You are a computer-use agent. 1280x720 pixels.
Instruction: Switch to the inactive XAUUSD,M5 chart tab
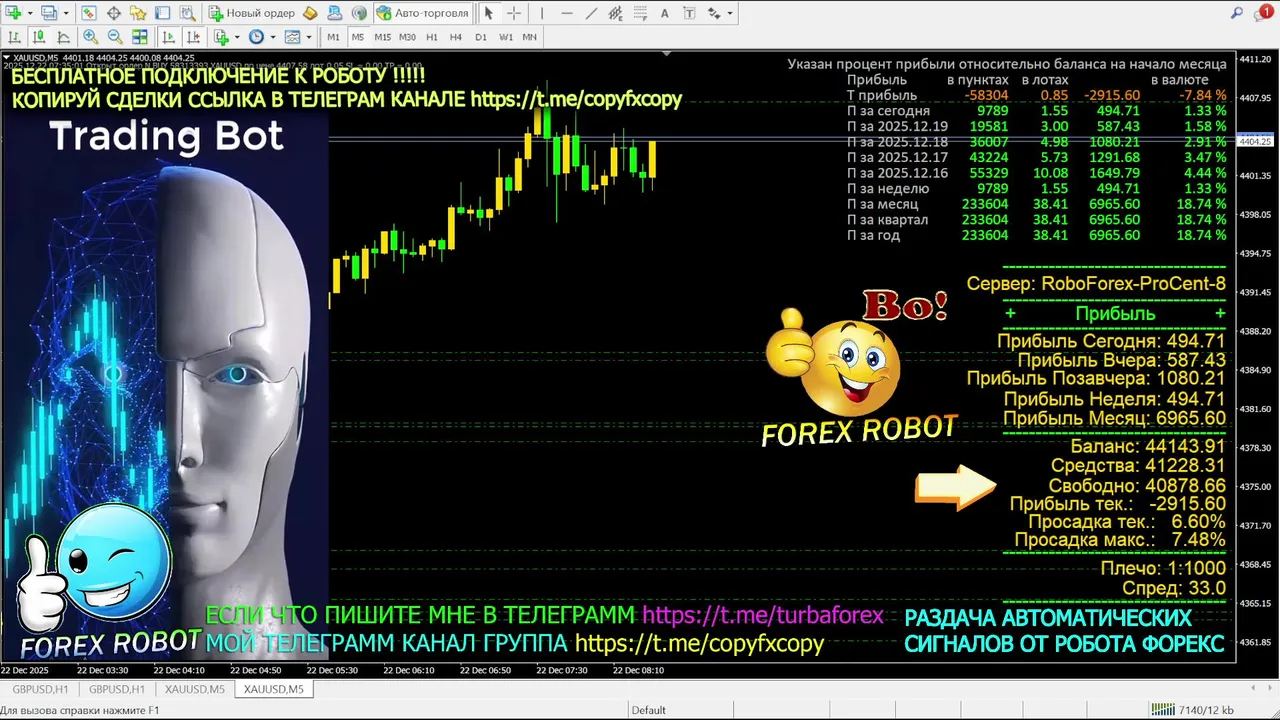[194, 689]
